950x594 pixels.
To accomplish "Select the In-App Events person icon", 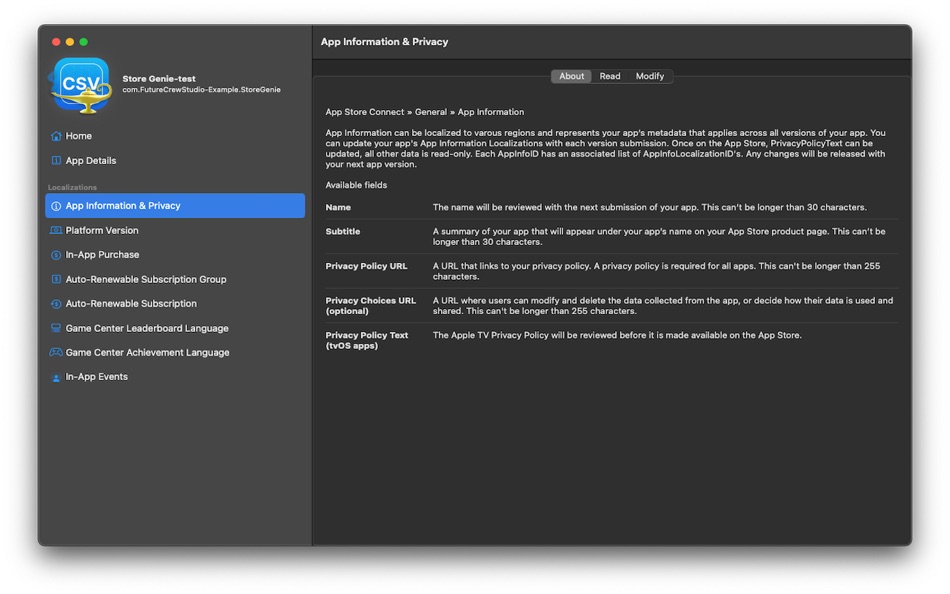I will (x=56, y=377).
